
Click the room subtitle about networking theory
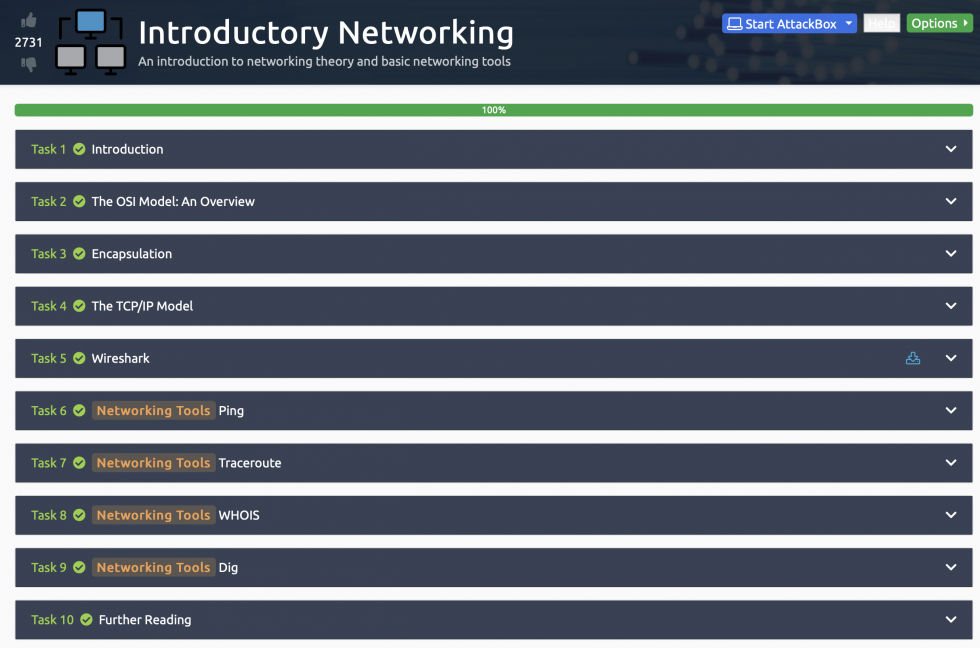pyautogui.click(x=324, y=61)
